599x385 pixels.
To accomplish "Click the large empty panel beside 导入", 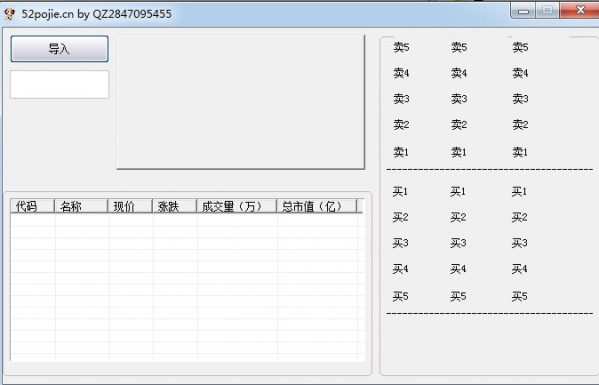I will (x=241, y=102).
